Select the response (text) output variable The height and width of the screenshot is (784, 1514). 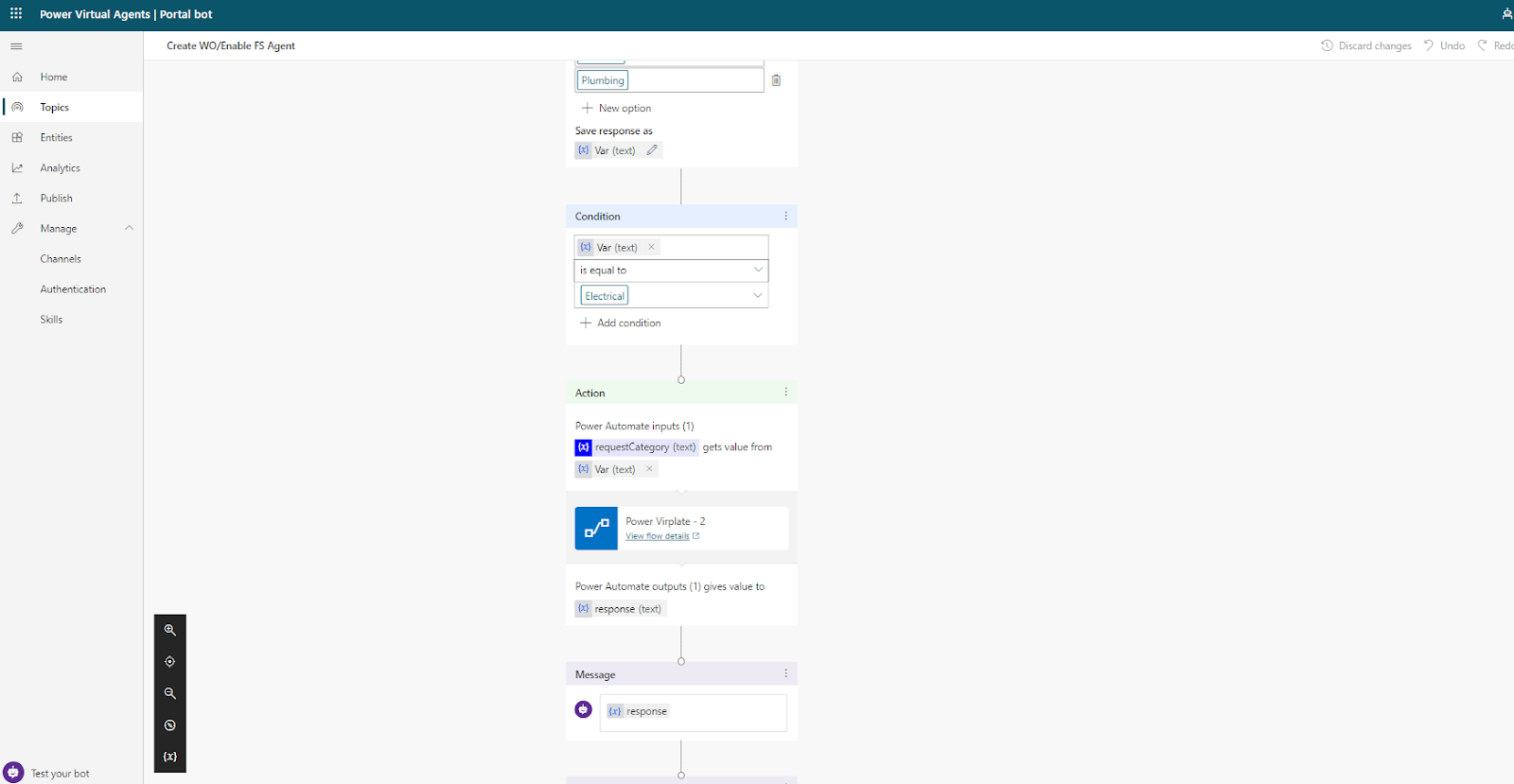(621, 609)
